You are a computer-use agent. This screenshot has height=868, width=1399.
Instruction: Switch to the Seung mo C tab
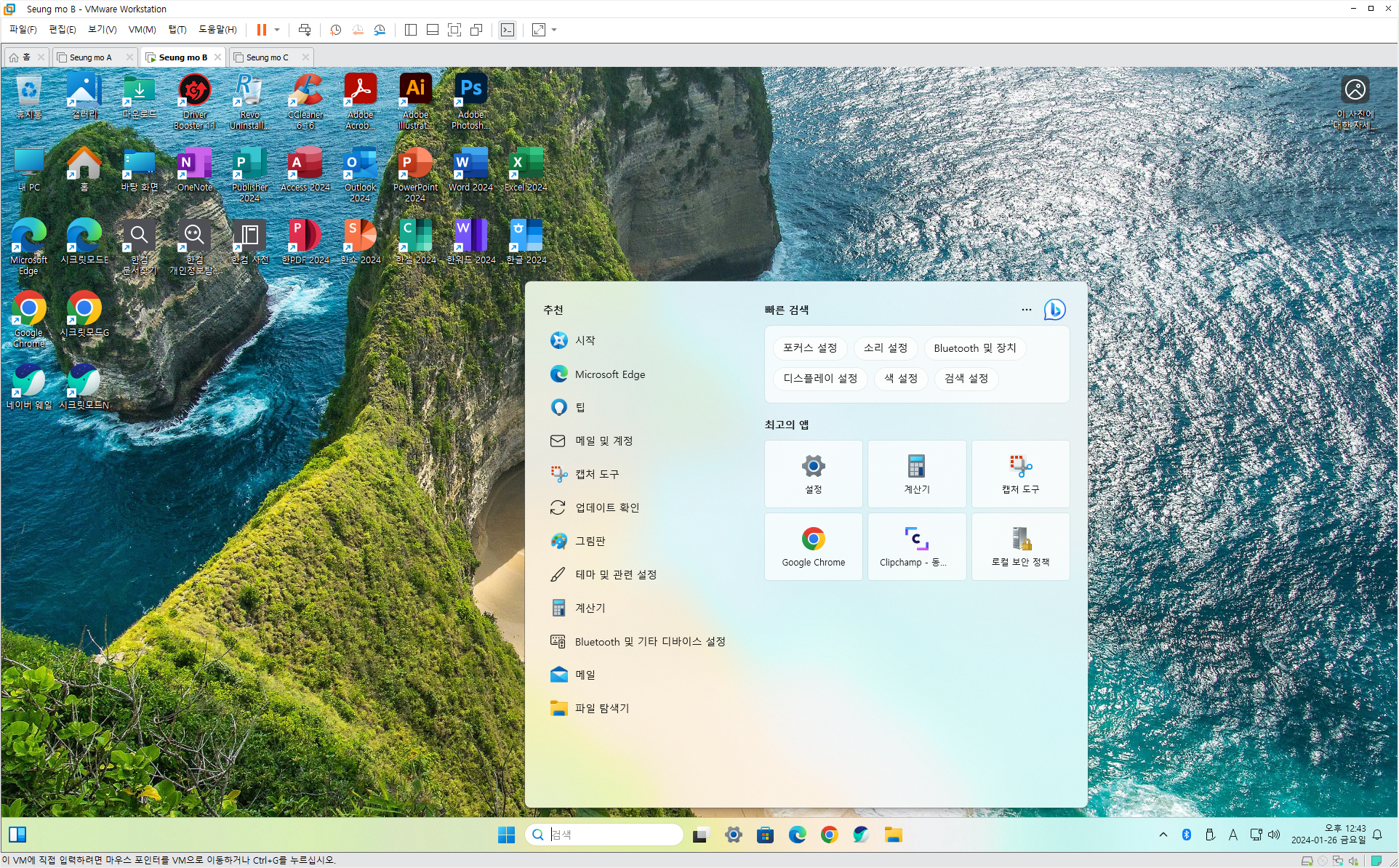point(267,57)
